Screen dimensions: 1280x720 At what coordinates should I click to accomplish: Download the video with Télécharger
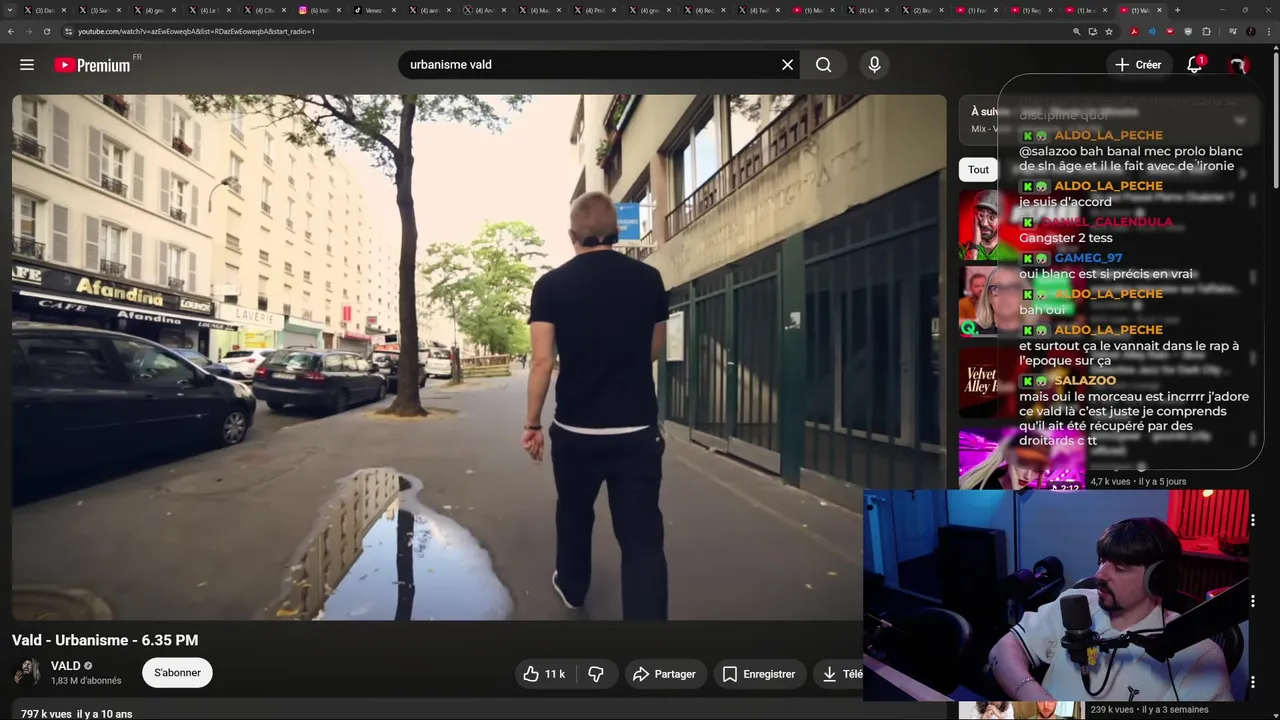tap(840, 674)
